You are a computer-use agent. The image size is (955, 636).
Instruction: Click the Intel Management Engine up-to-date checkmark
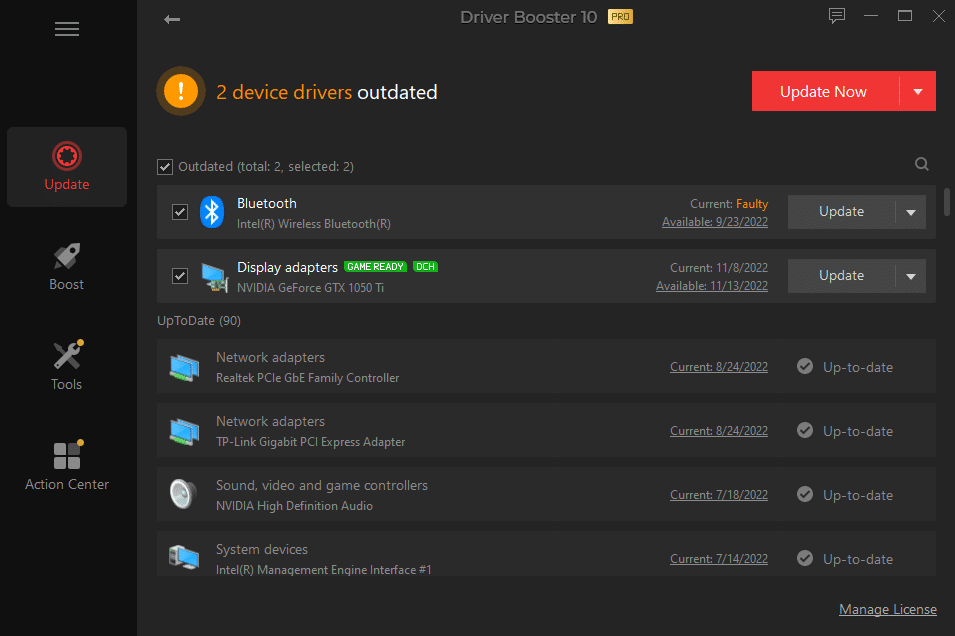click(805, 558)
